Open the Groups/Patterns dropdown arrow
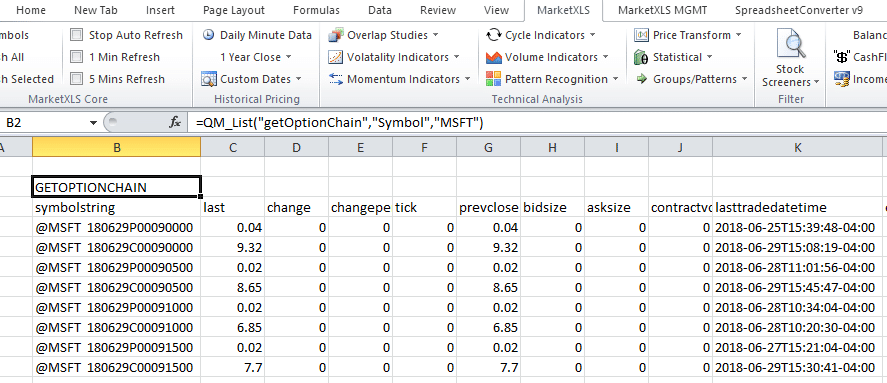 [x=744, y=79]
